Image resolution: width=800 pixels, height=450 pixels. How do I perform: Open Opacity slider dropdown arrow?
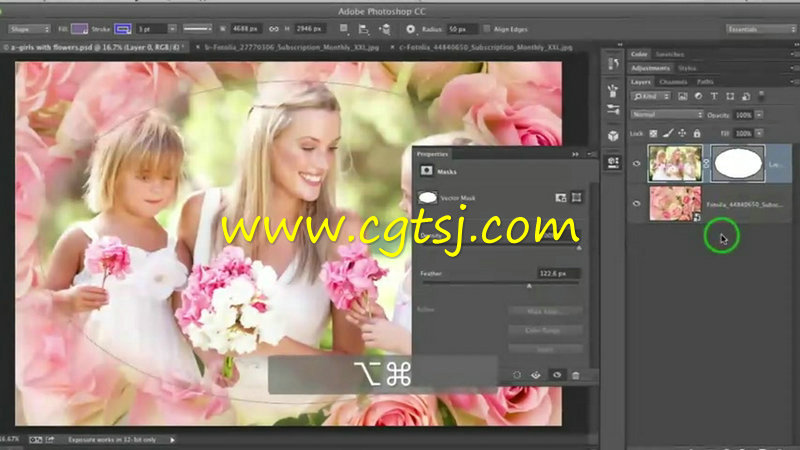pos(759,115)
